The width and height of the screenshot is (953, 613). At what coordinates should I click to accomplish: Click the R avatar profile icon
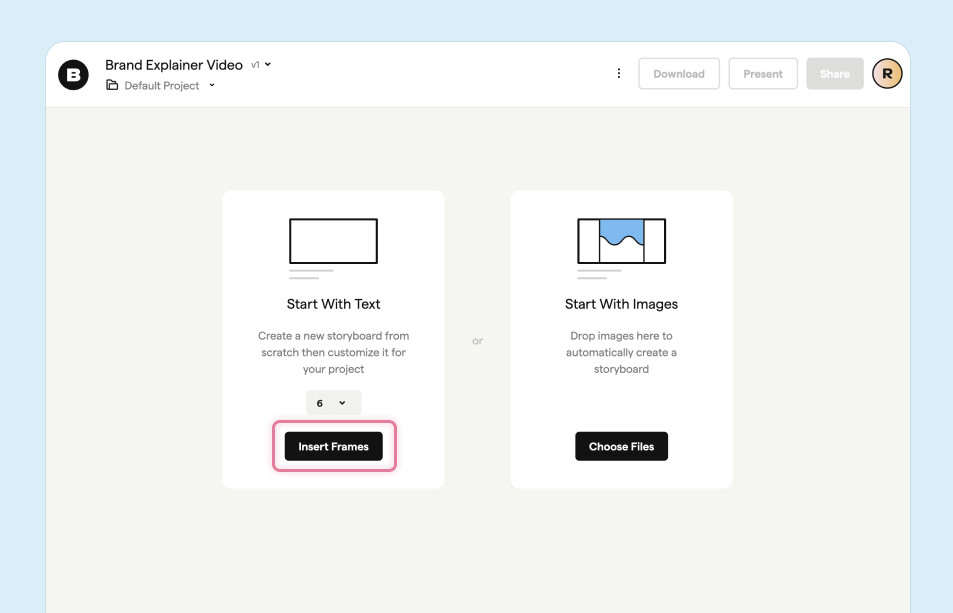(x=887, y=73)
